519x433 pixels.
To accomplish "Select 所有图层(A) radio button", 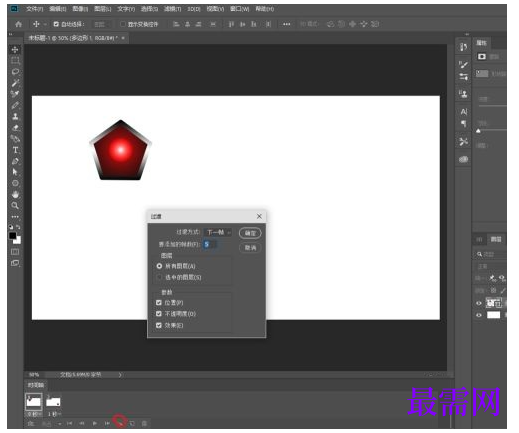I will (159, 266).
